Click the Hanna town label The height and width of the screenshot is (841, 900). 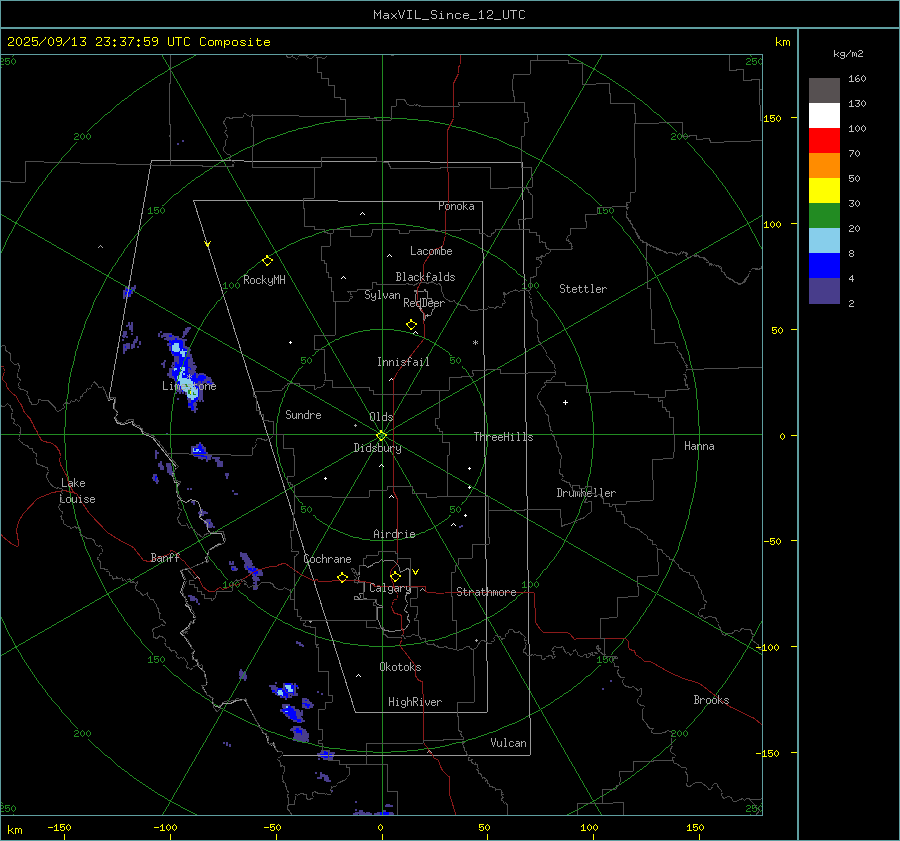point(699,446)
